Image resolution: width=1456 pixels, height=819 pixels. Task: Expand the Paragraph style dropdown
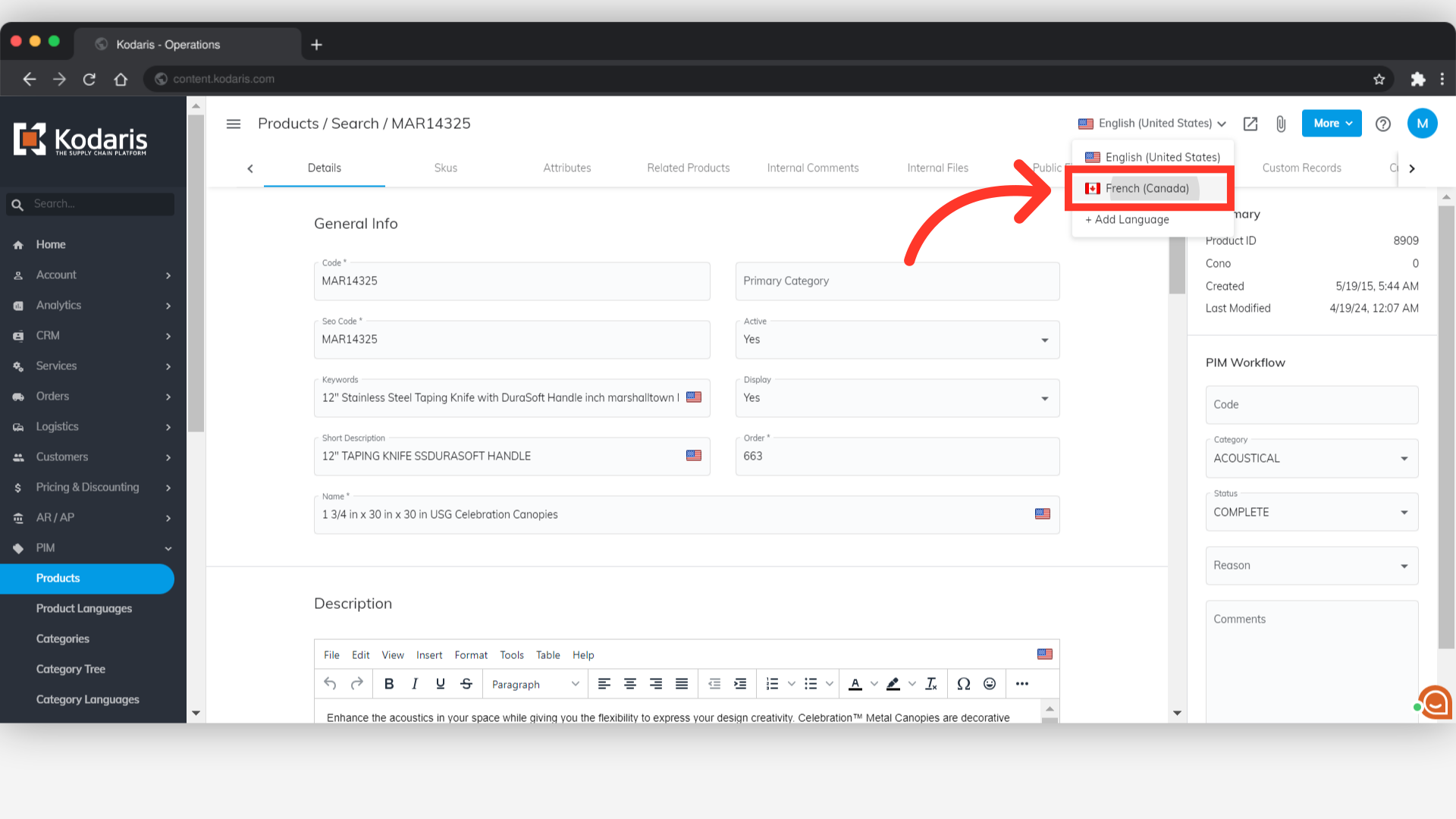coord(535,684)
